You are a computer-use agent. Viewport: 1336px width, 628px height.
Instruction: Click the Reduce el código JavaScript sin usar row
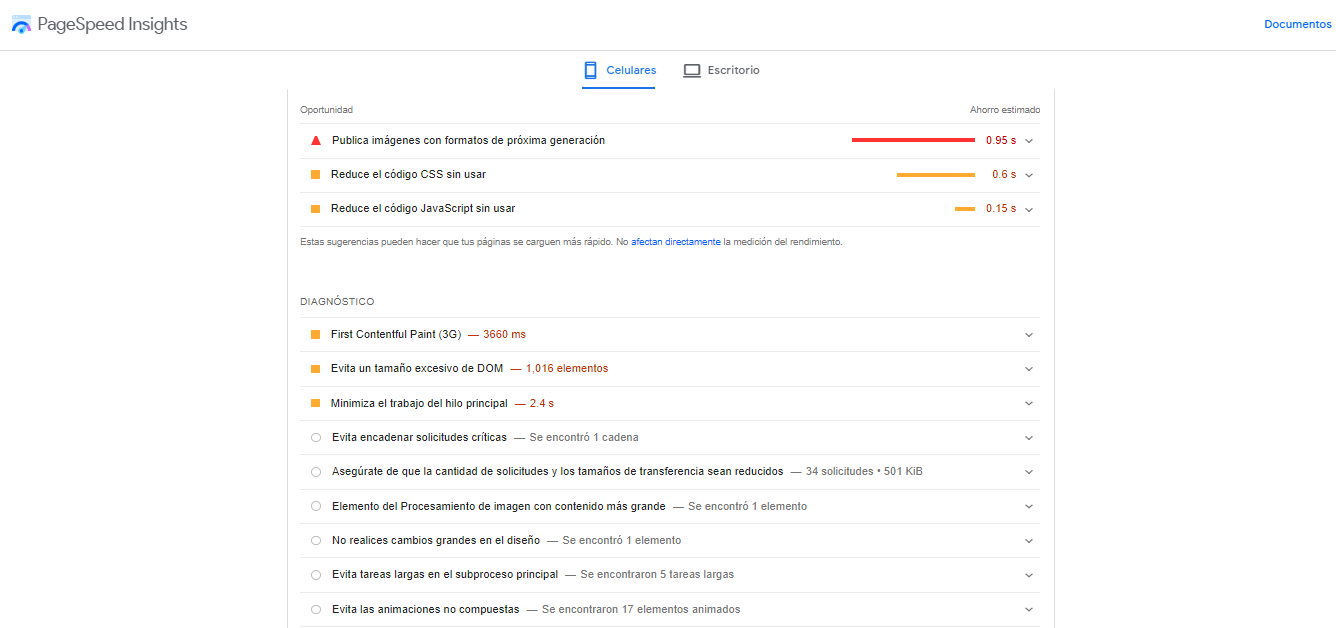422,208
